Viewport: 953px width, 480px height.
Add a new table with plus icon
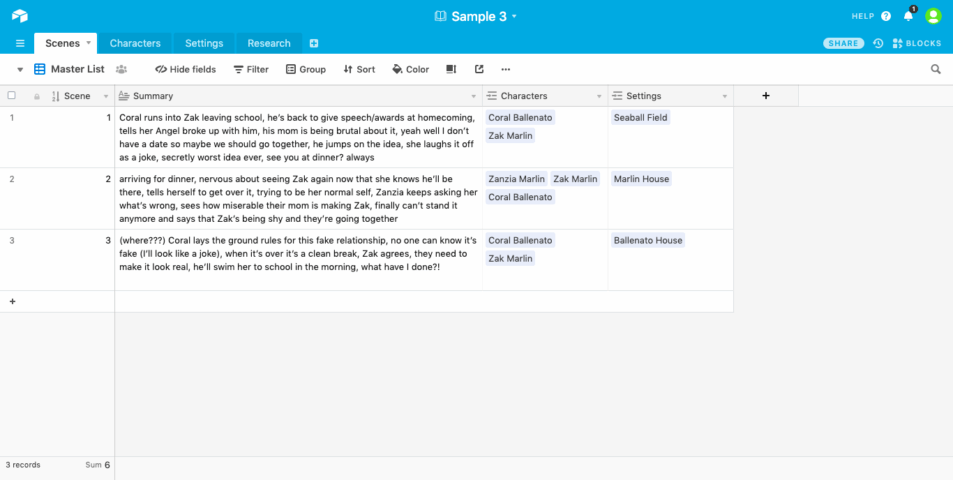click(x=314, y=43)
